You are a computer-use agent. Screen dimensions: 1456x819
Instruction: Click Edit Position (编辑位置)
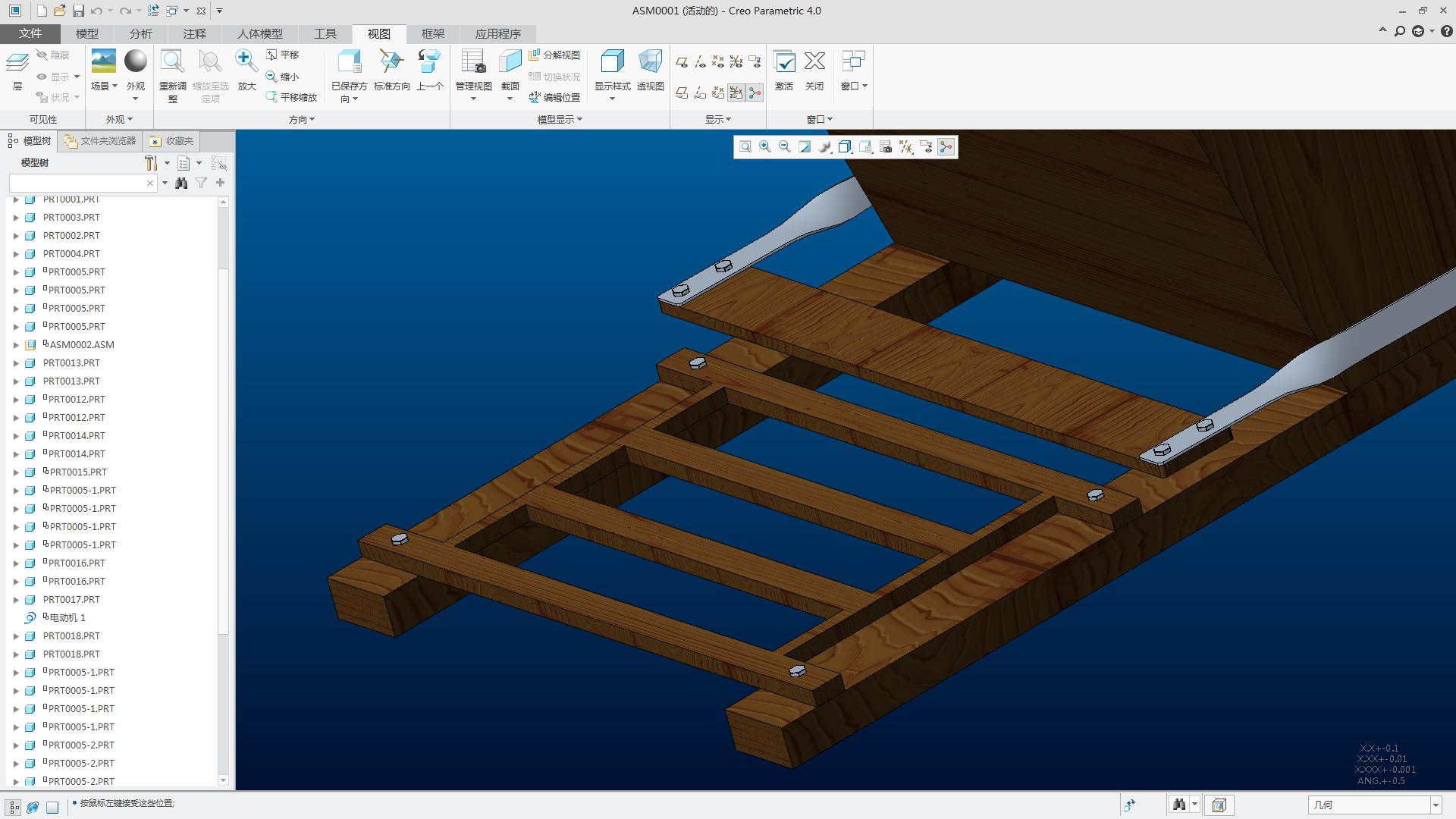click(554, 97)
